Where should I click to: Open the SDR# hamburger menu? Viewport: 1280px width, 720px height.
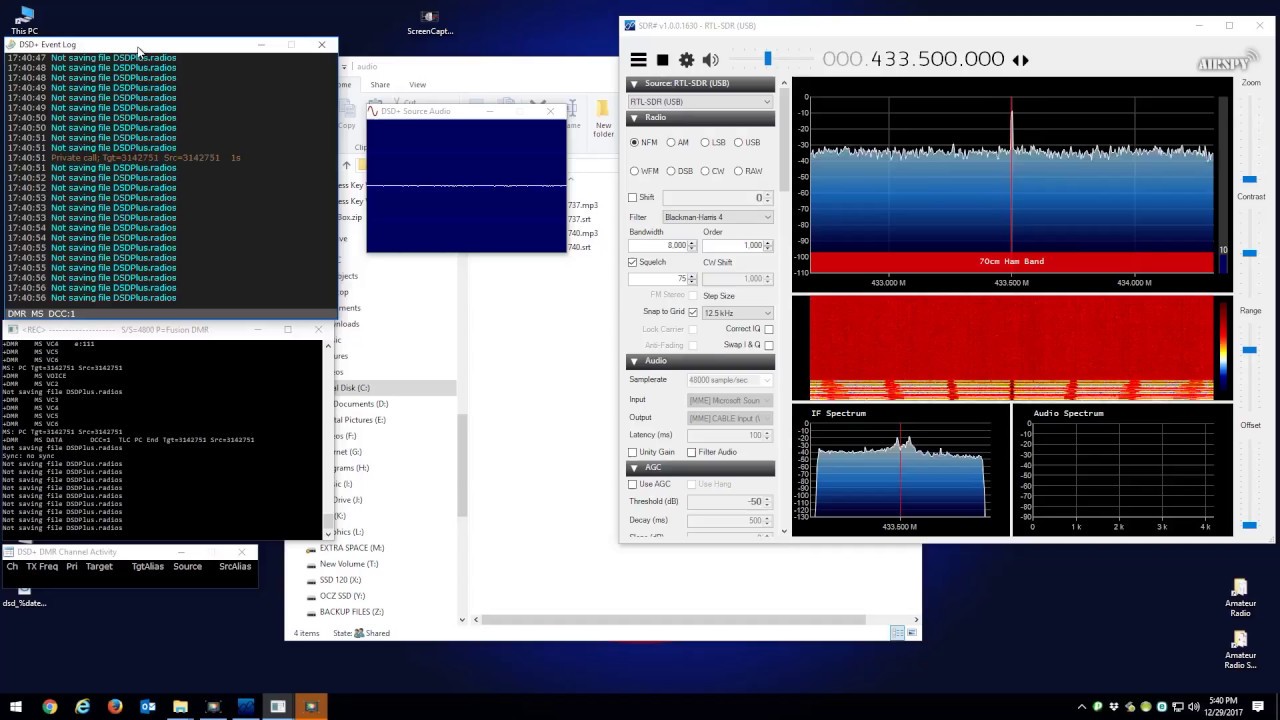click(x=638, y=60)
